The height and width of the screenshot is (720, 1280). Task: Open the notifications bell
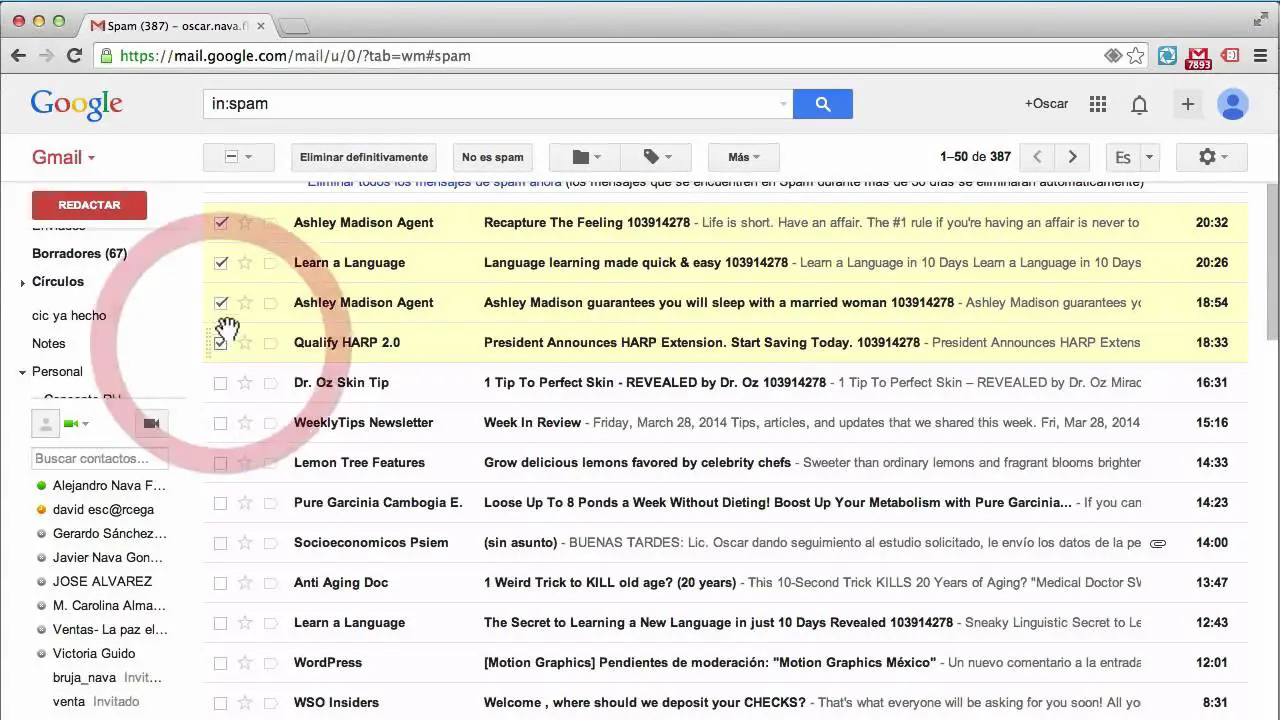[1139, 104]
